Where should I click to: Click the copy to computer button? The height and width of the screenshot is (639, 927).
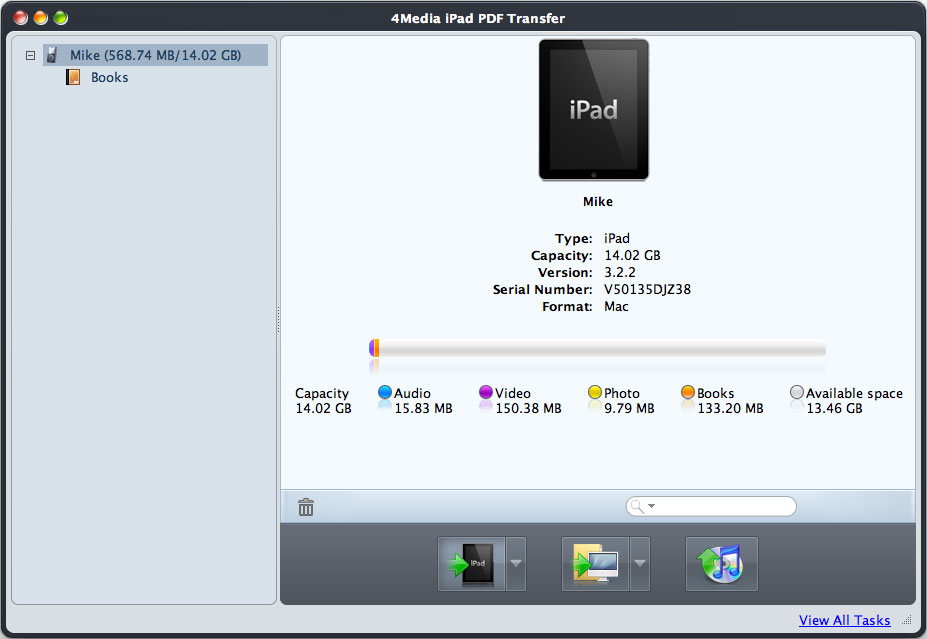click(x=595, y=564)
